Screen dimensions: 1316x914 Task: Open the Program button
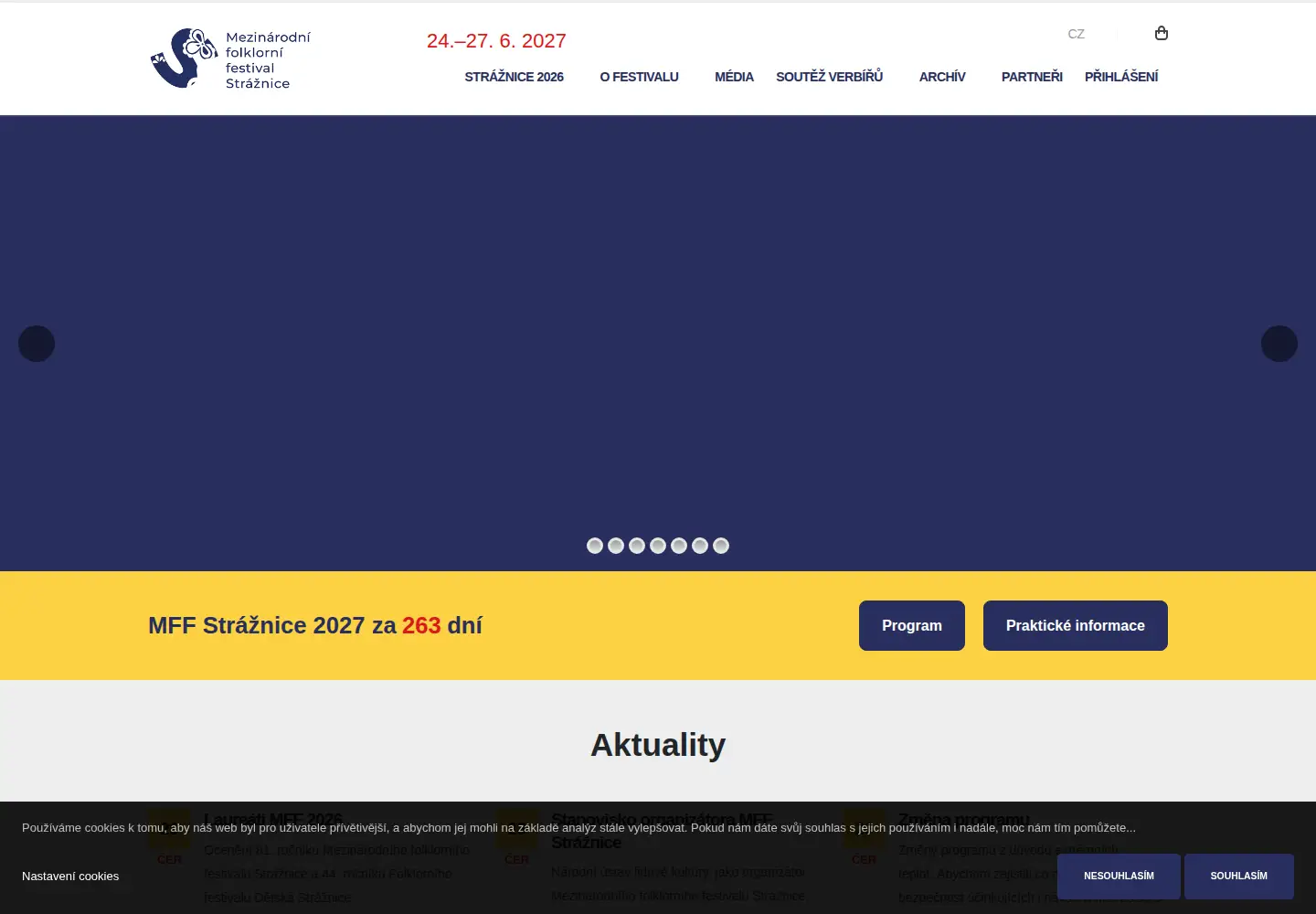click(912, 625)
